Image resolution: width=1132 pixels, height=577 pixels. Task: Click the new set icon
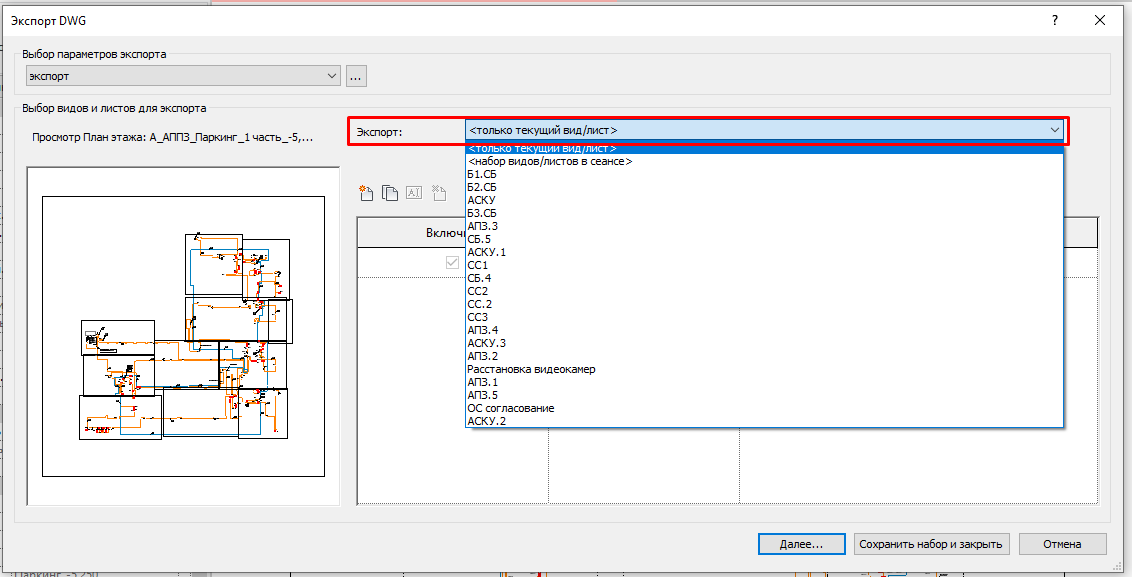click(367, 193)
